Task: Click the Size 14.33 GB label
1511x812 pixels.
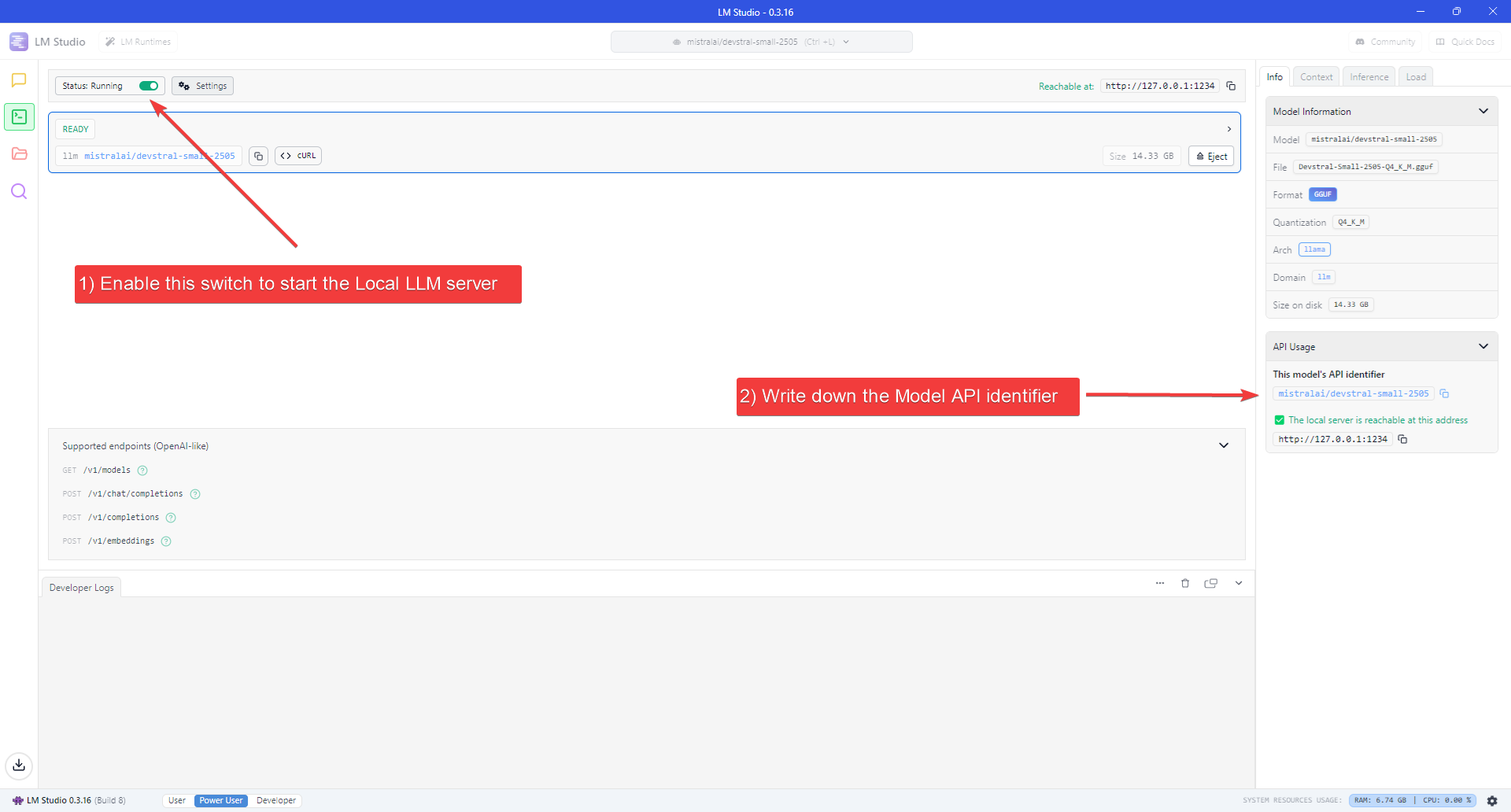Action: coord(1141,156)
